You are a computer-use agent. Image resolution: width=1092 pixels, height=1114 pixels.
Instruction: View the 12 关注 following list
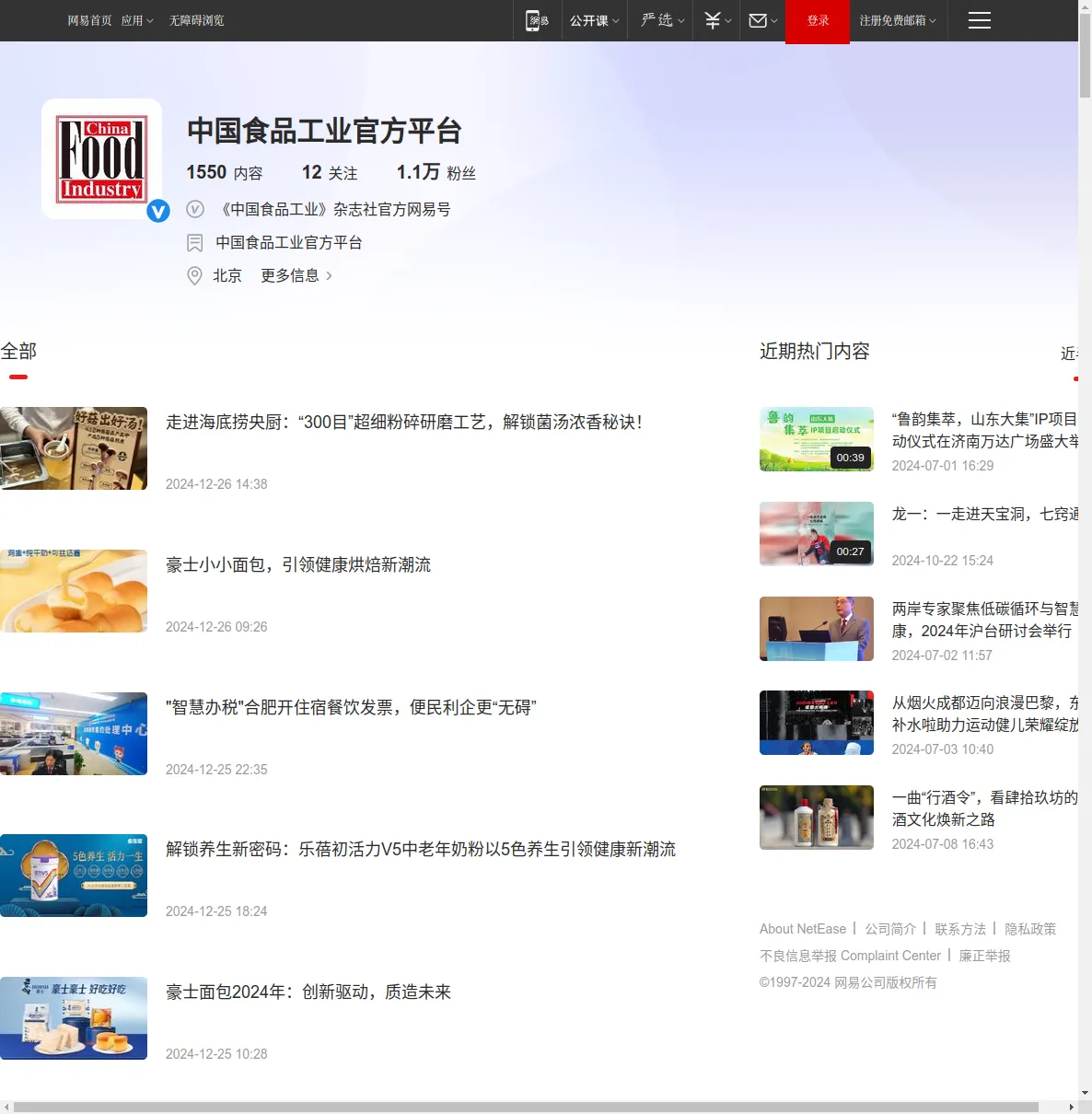(x=330, y=172)
